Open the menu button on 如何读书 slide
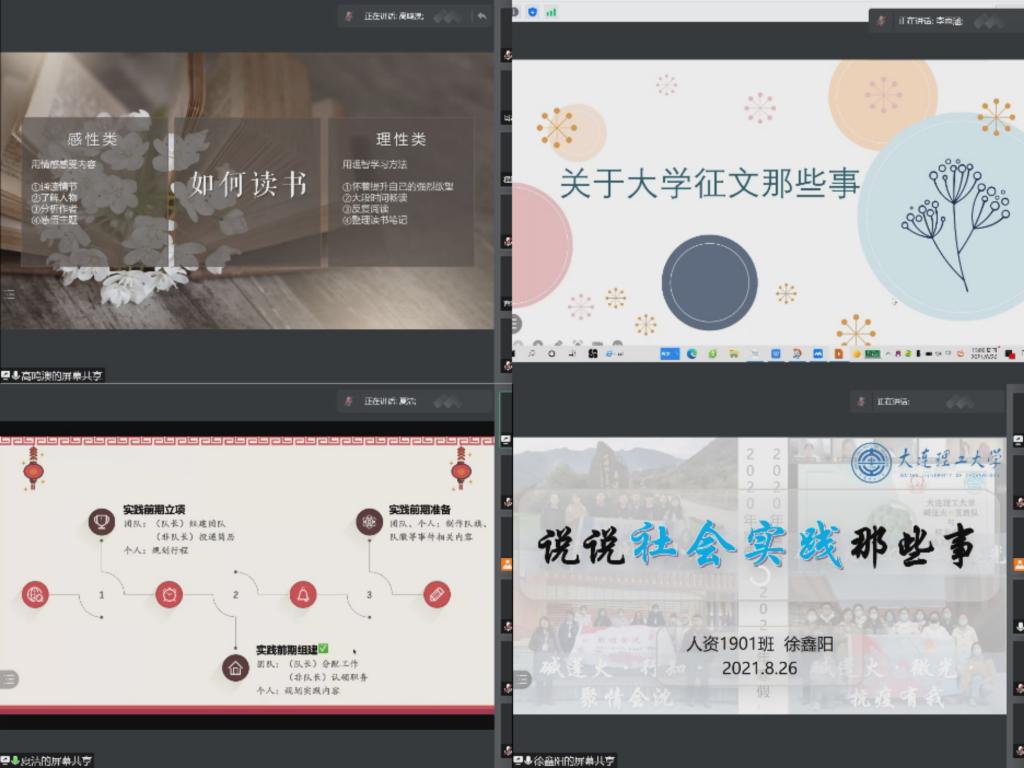This screenshot has width=1024, height=768. point(9,294)
